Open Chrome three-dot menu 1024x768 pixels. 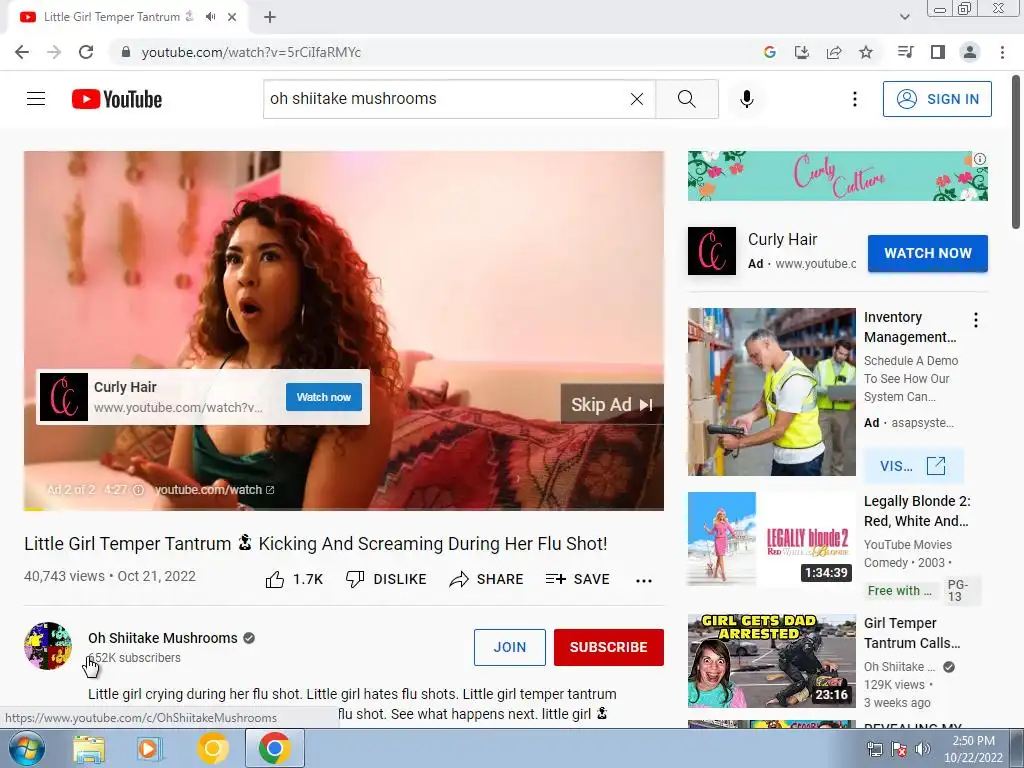point(1002,52)
